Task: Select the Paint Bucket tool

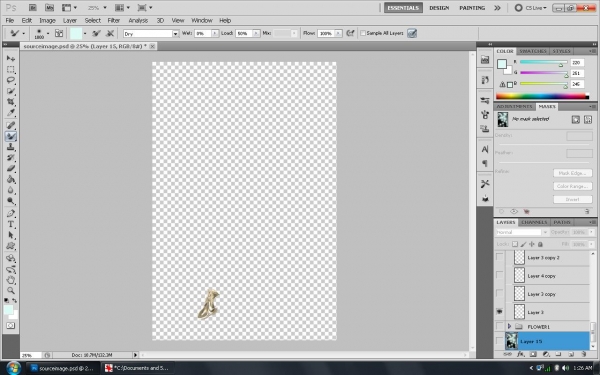Action: pos(11,179)
